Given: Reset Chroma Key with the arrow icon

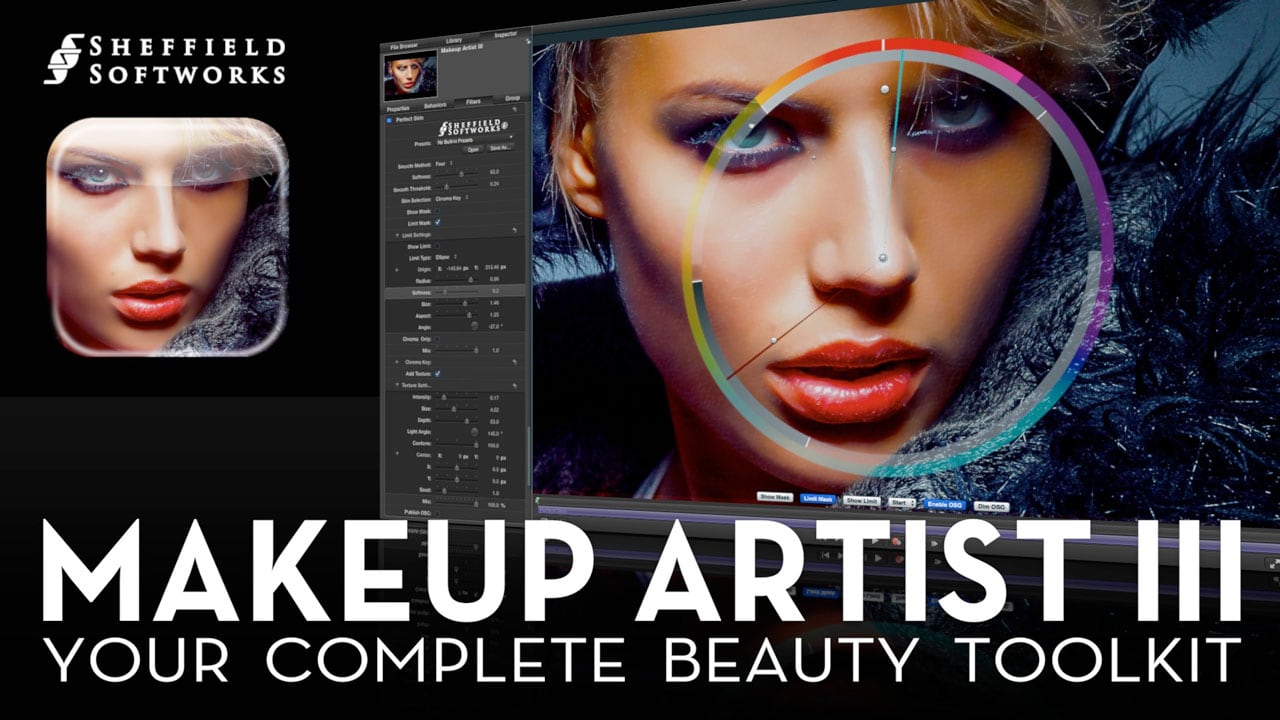Looking at the screenshot, I should 514,362.
